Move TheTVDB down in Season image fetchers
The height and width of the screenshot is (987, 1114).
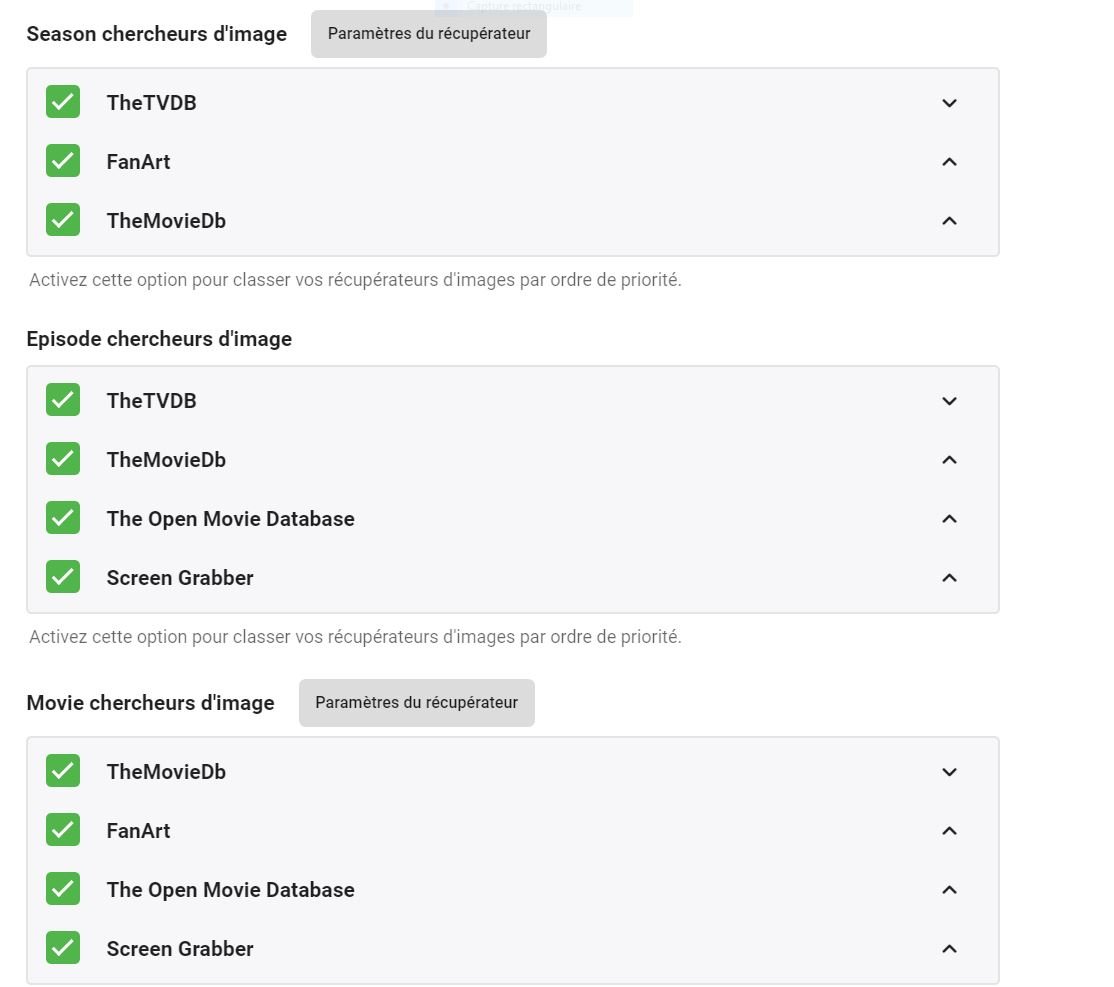[949, 103]
